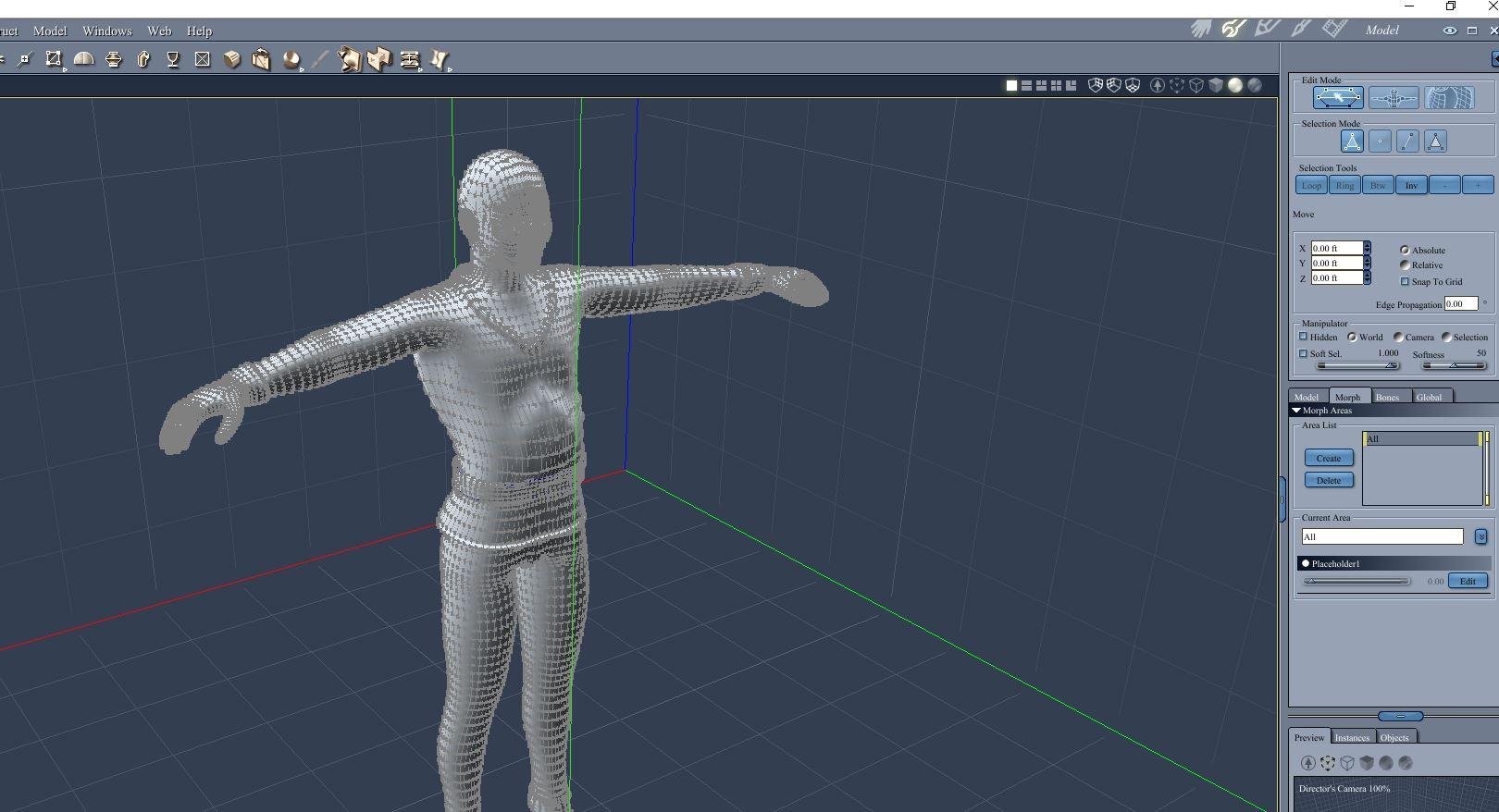Switch viewport to flat-shaded cube display
Screen dimensions: 1499x812
[1216, 85]
